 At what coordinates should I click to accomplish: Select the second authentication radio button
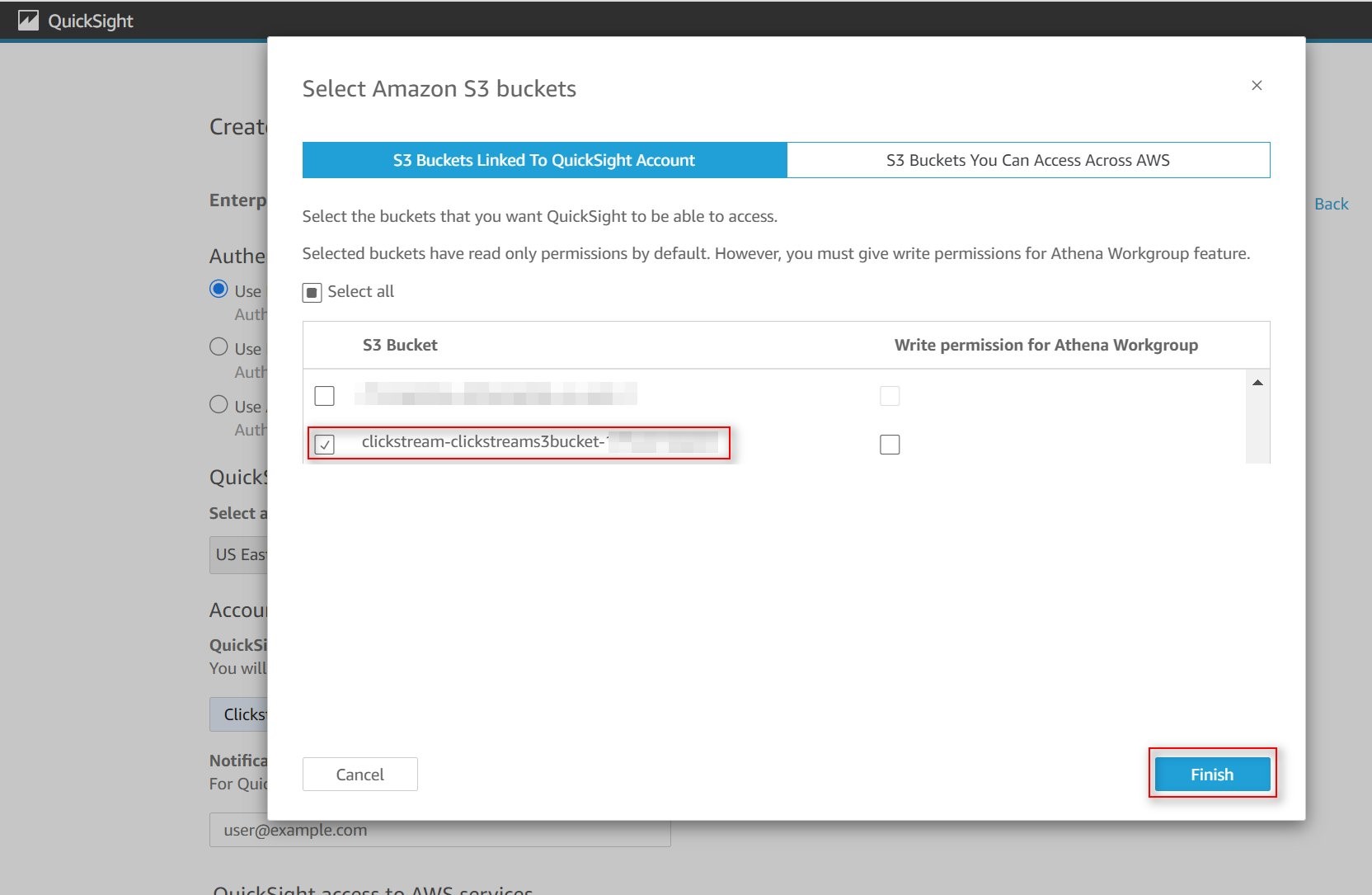coord(218,346)
